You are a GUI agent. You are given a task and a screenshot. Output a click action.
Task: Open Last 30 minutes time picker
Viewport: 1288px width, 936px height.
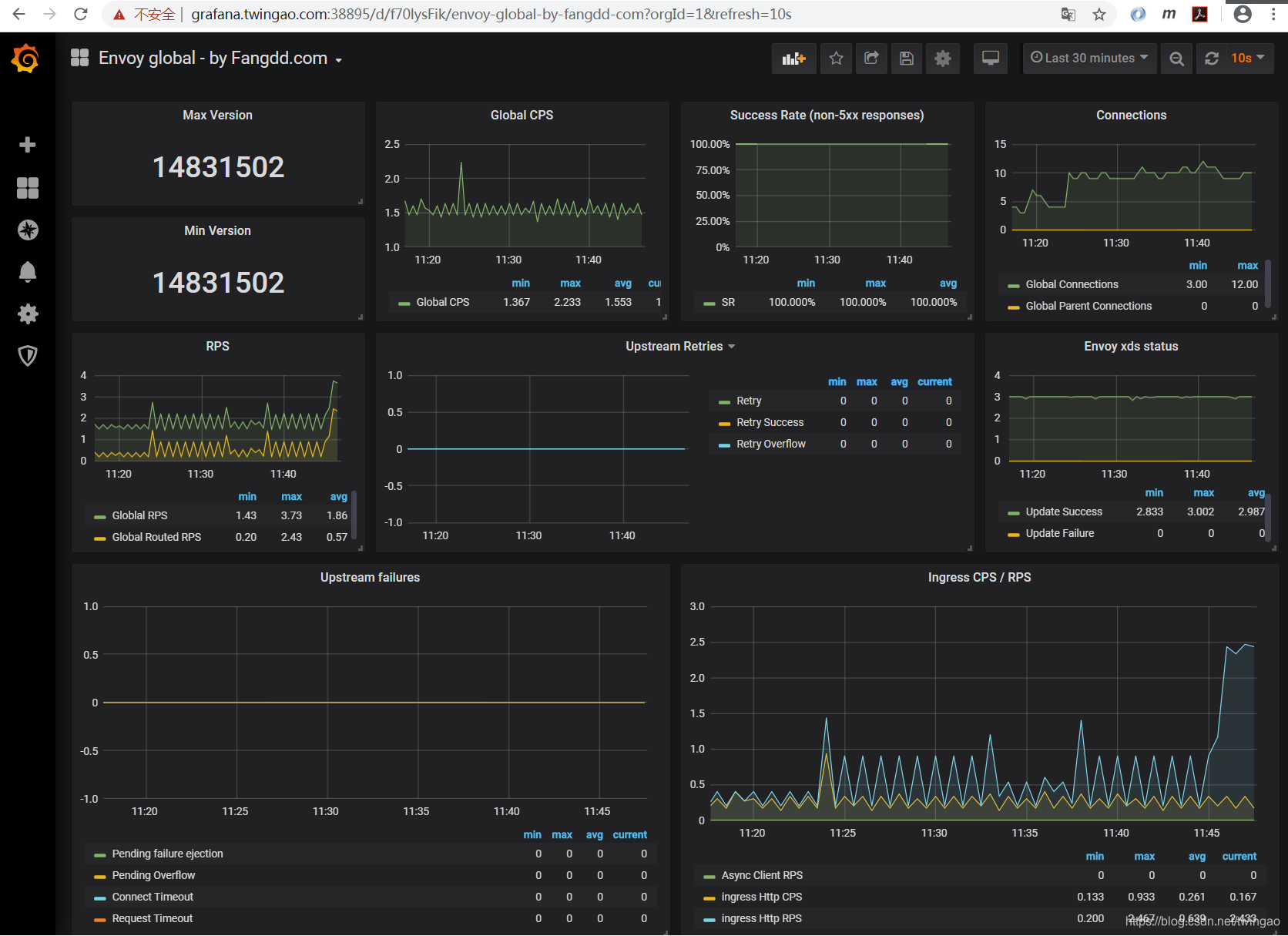[1089, 59]
